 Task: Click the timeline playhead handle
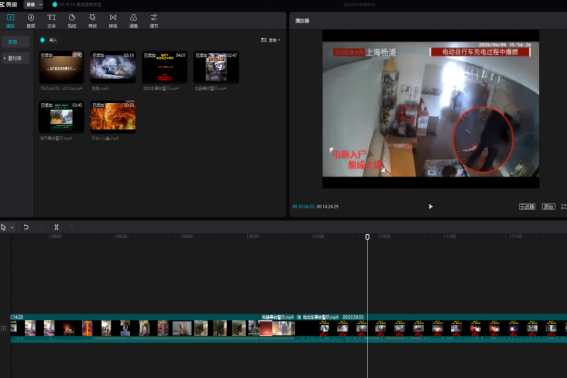367,237
